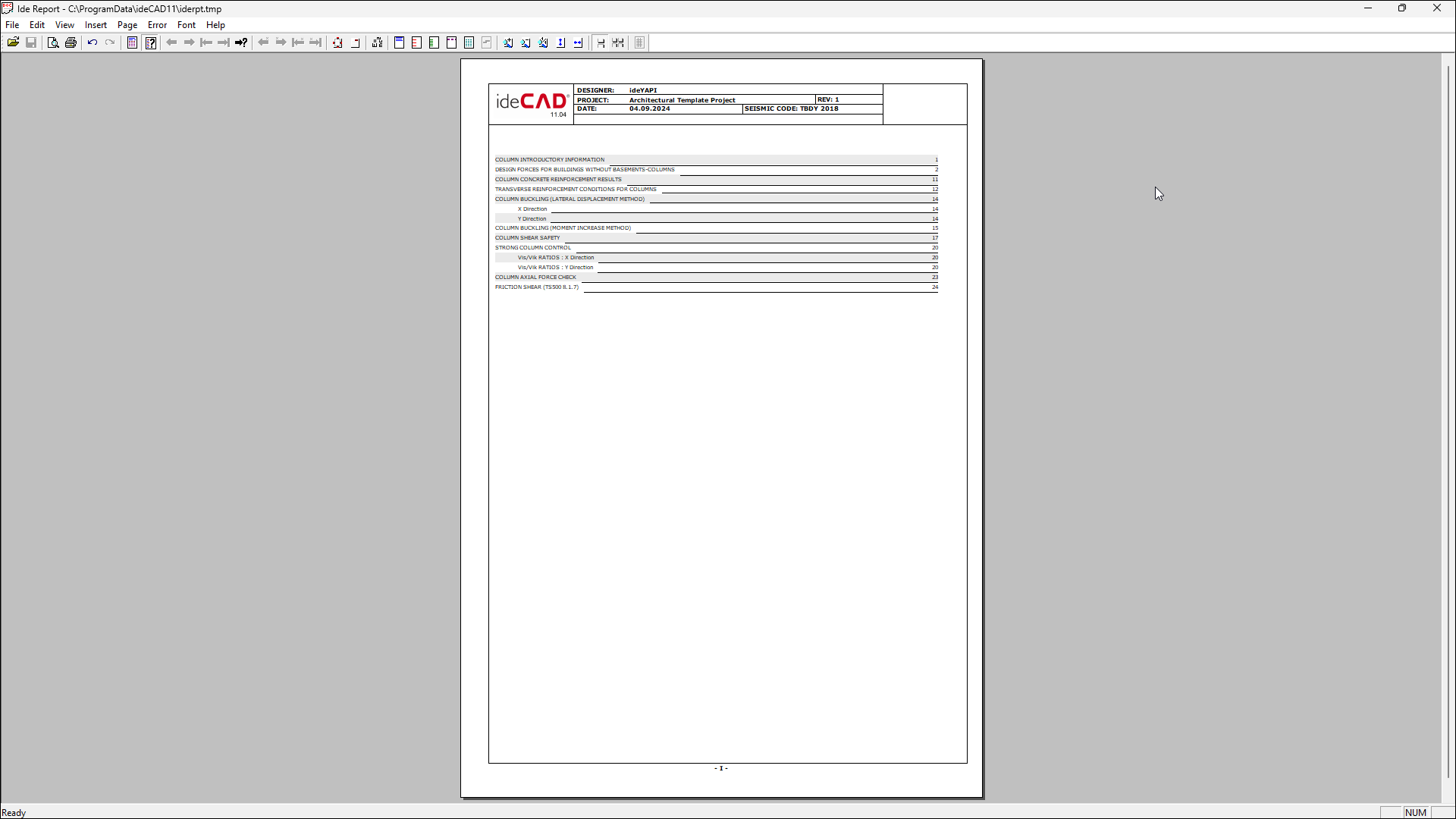
Task: Open the Insert menu
Action: (x=96, y=25)
